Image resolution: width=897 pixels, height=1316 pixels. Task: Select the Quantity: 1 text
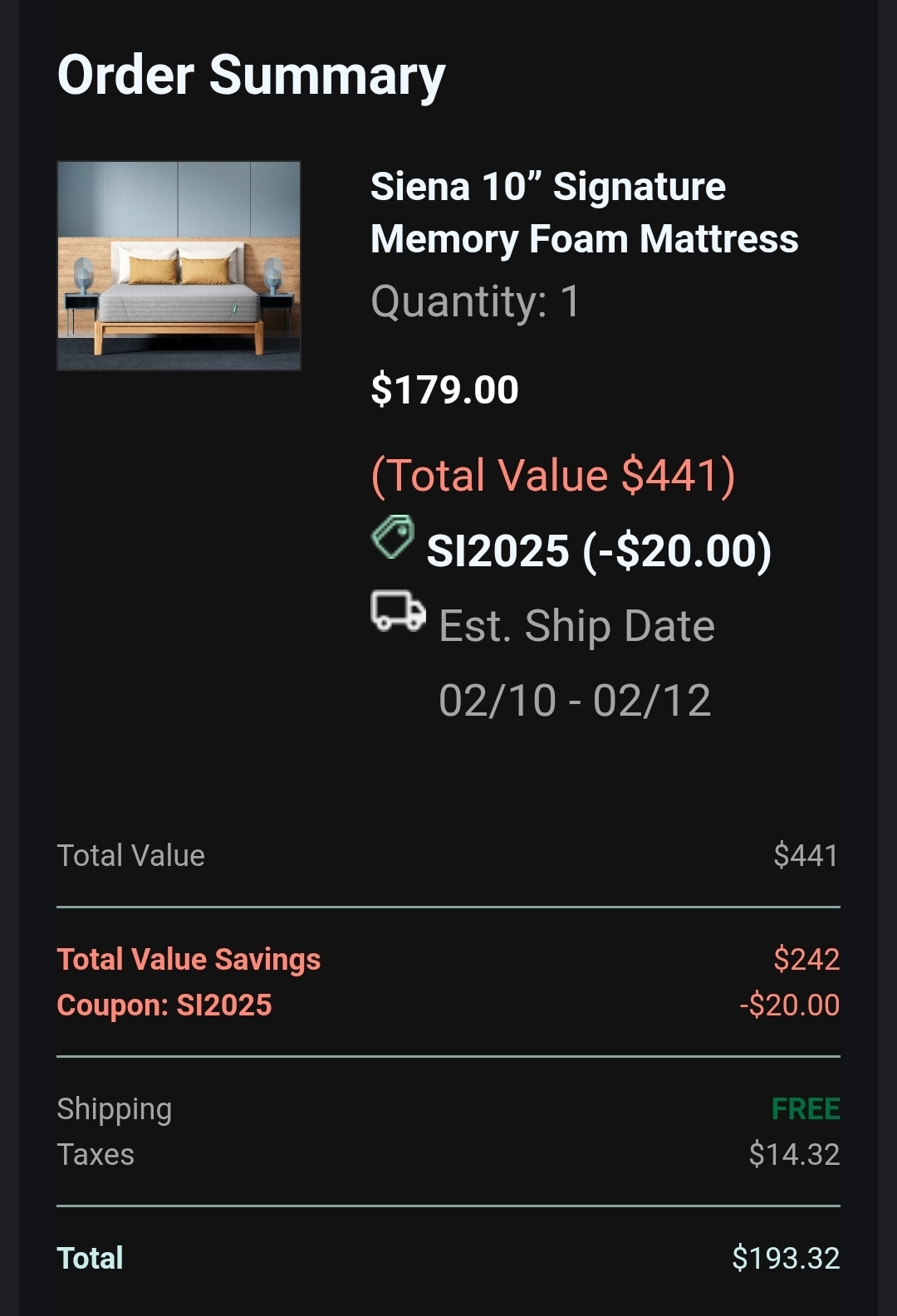475,301
